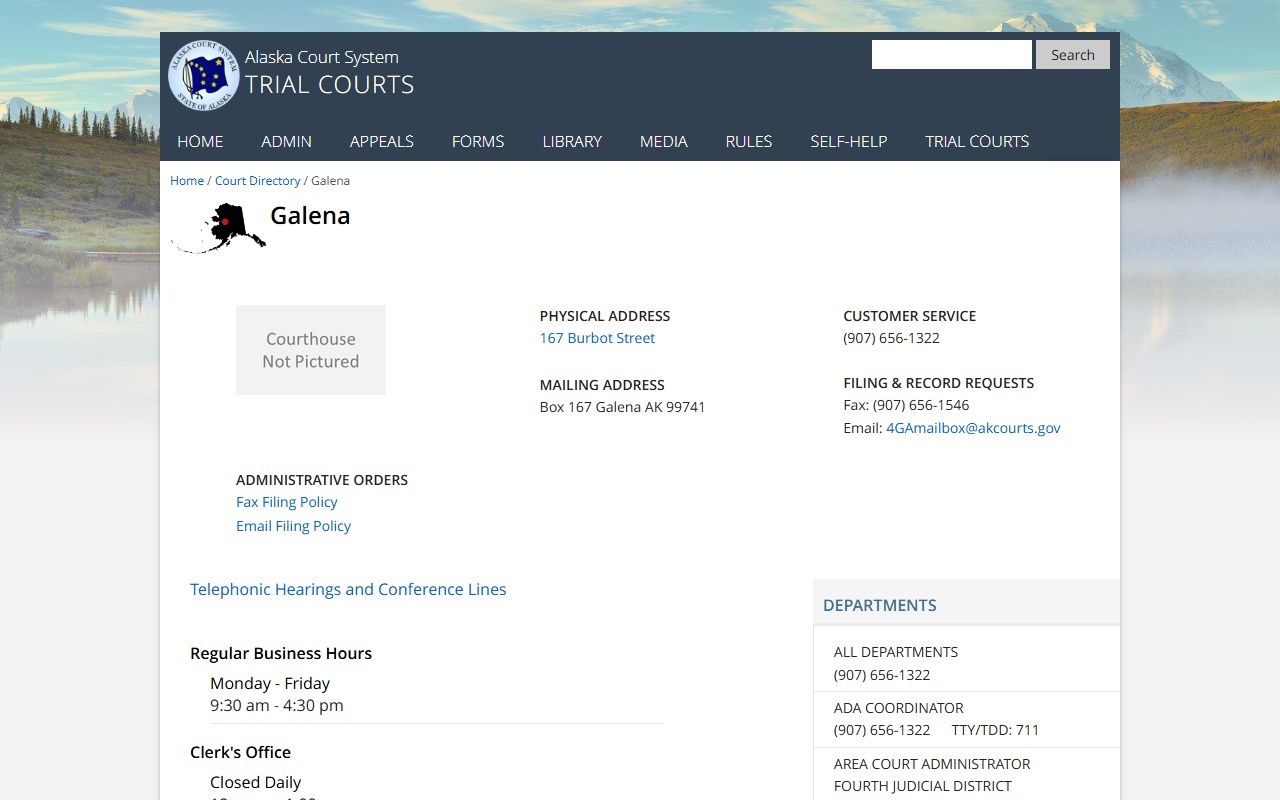Click the ADA COORDINATOR entry
This screenshot has height=800, width=1280.
point(899,708)
